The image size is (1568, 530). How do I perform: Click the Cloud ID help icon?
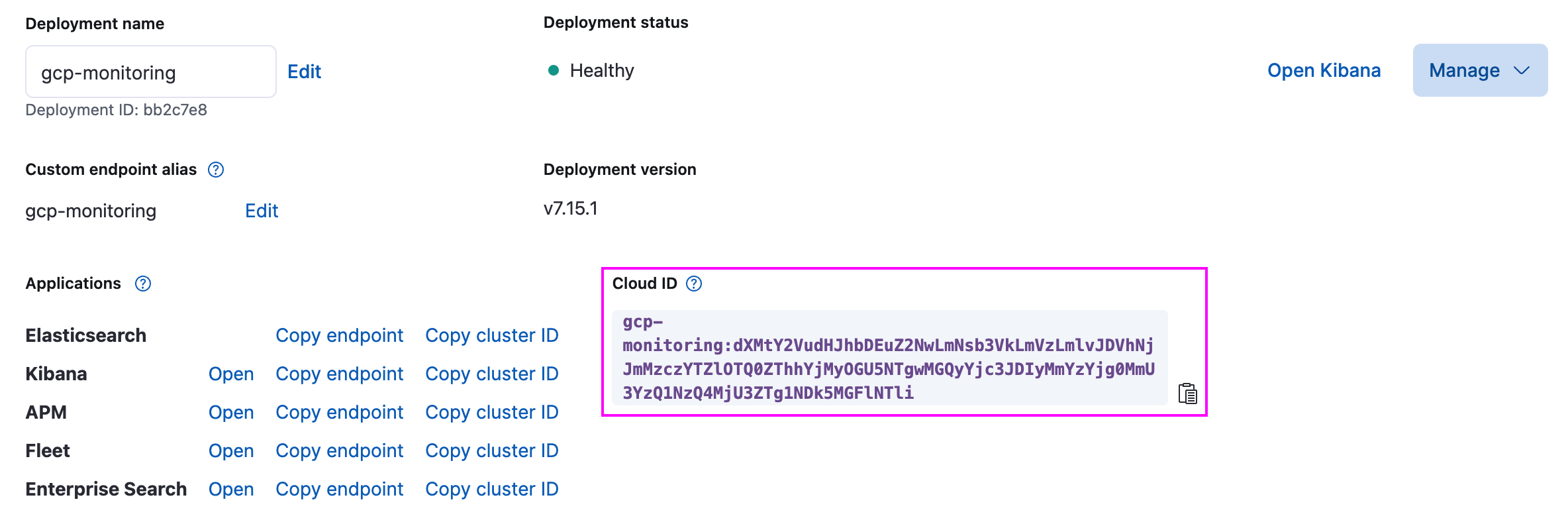tap(693, 284)
